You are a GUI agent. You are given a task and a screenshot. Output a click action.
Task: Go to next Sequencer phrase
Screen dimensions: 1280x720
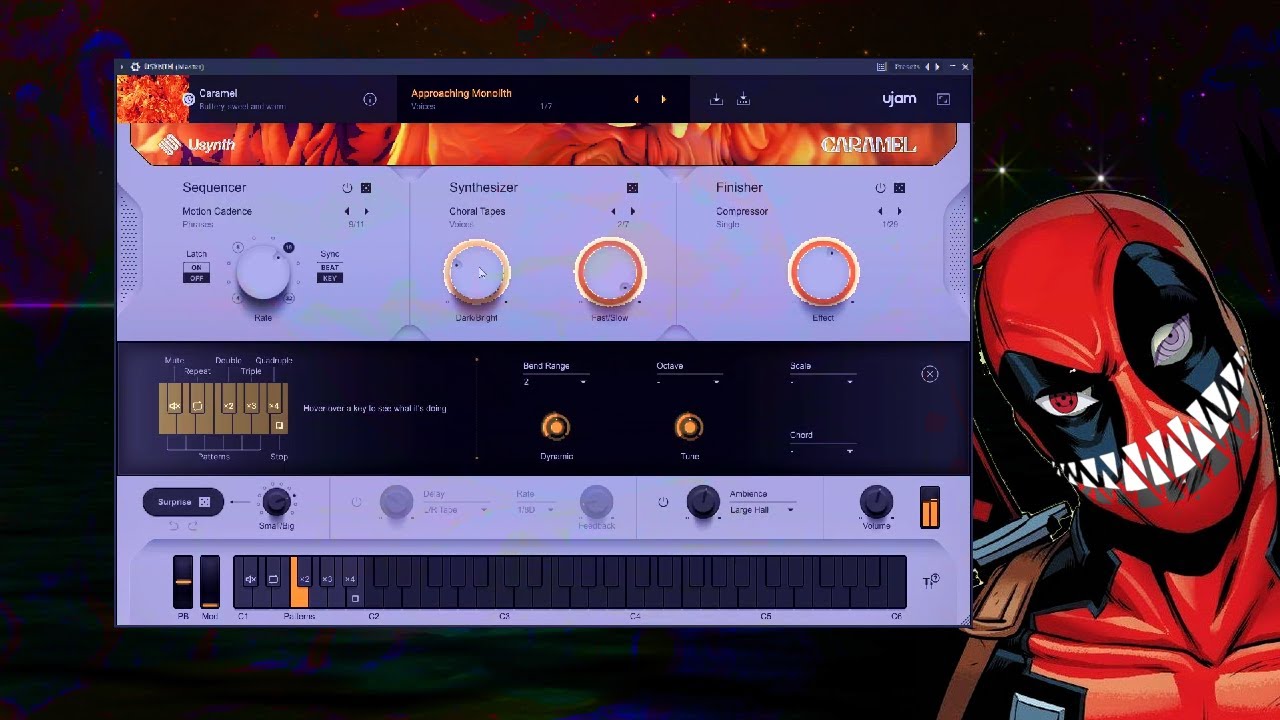366,211
